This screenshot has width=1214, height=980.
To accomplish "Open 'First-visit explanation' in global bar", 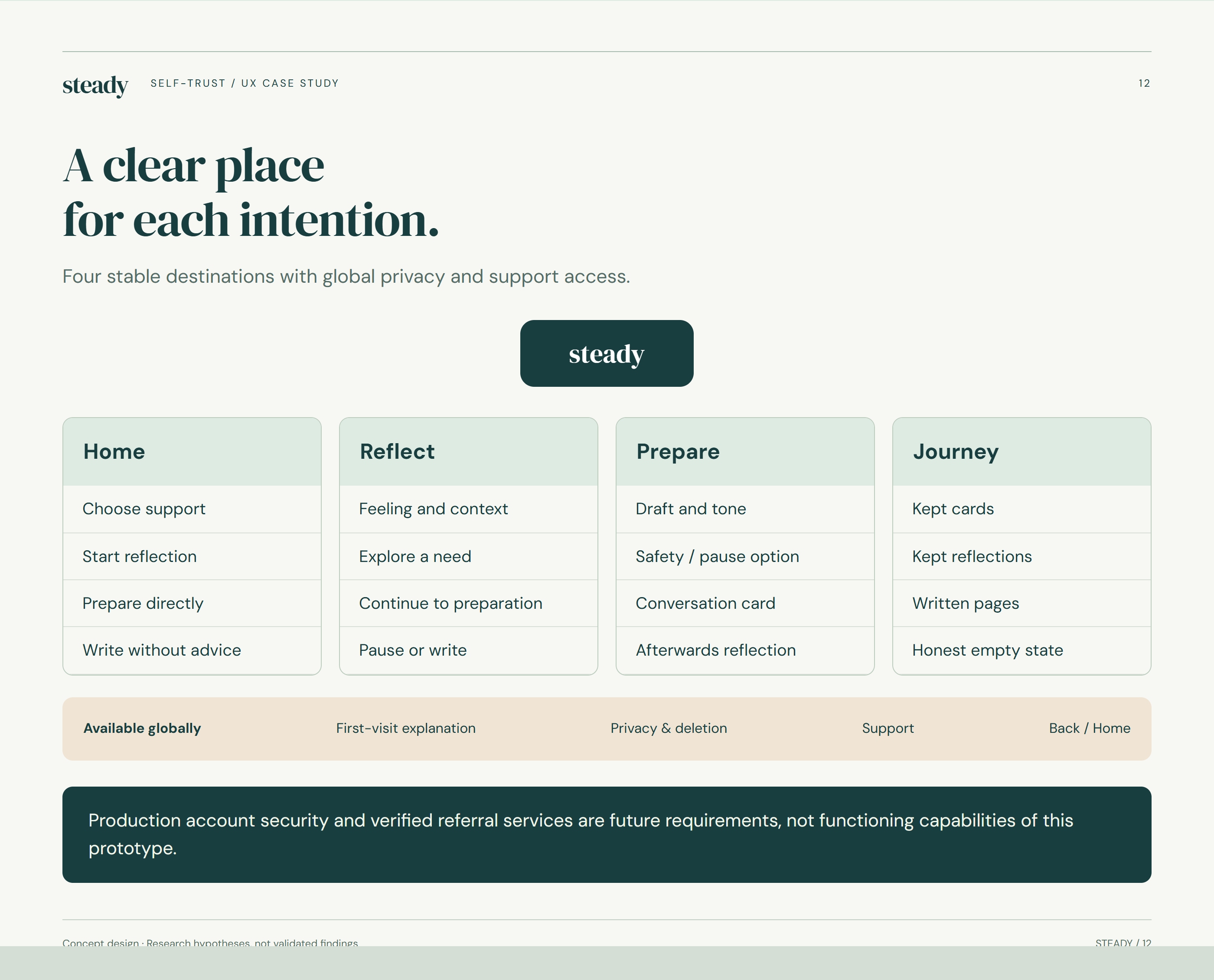I will (406, 728).
